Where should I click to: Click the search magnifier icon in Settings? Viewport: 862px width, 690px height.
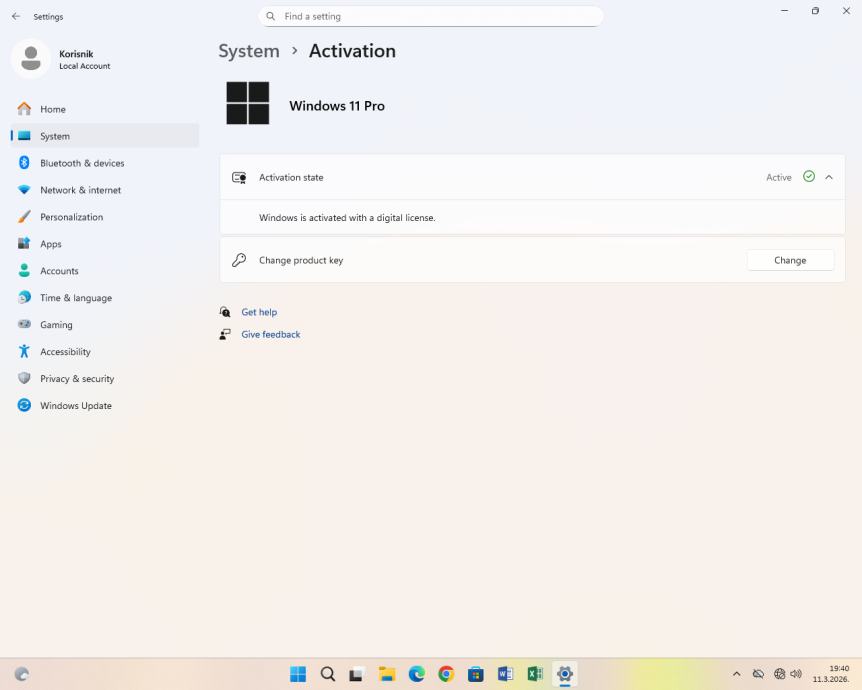(x=270, y=16)
